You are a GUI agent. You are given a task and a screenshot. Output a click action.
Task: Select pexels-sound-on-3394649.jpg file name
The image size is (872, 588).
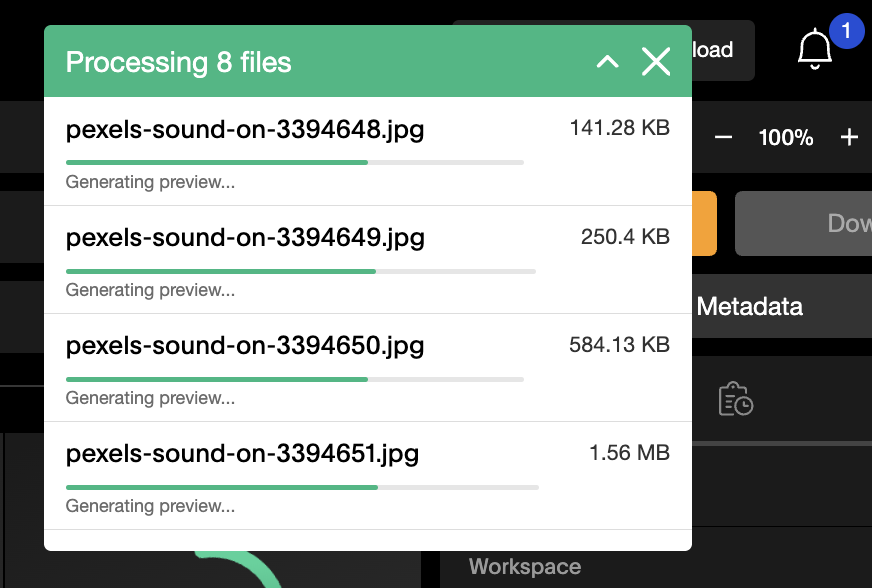click(245, 238)
